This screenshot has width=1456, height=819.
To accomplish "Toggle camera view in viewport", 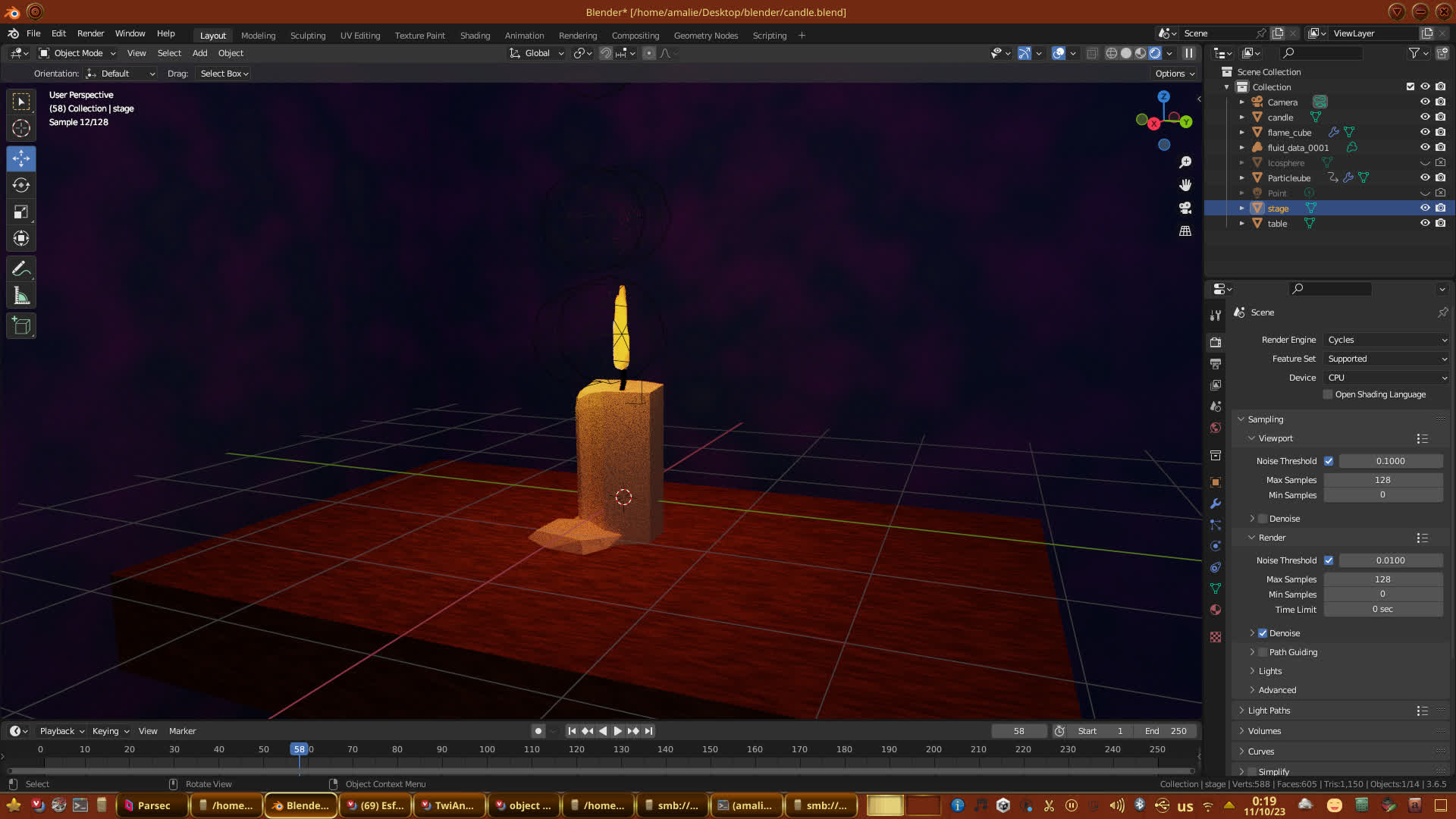I will [1185, 208].
